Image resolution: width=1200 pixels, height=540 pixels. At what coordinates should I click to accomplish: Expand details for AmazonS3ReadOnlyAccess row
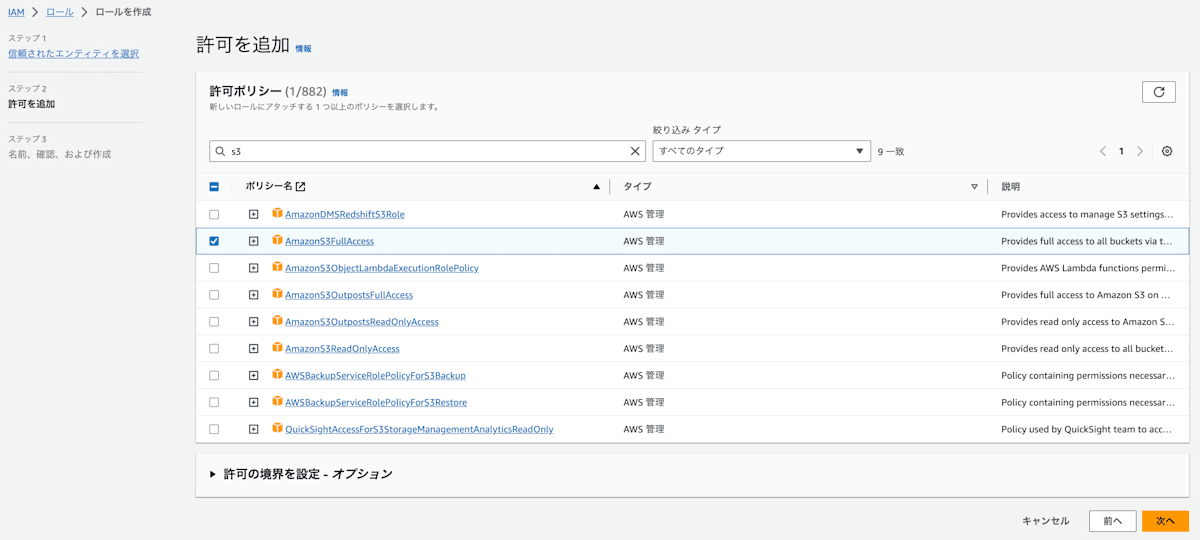[254, 348]
